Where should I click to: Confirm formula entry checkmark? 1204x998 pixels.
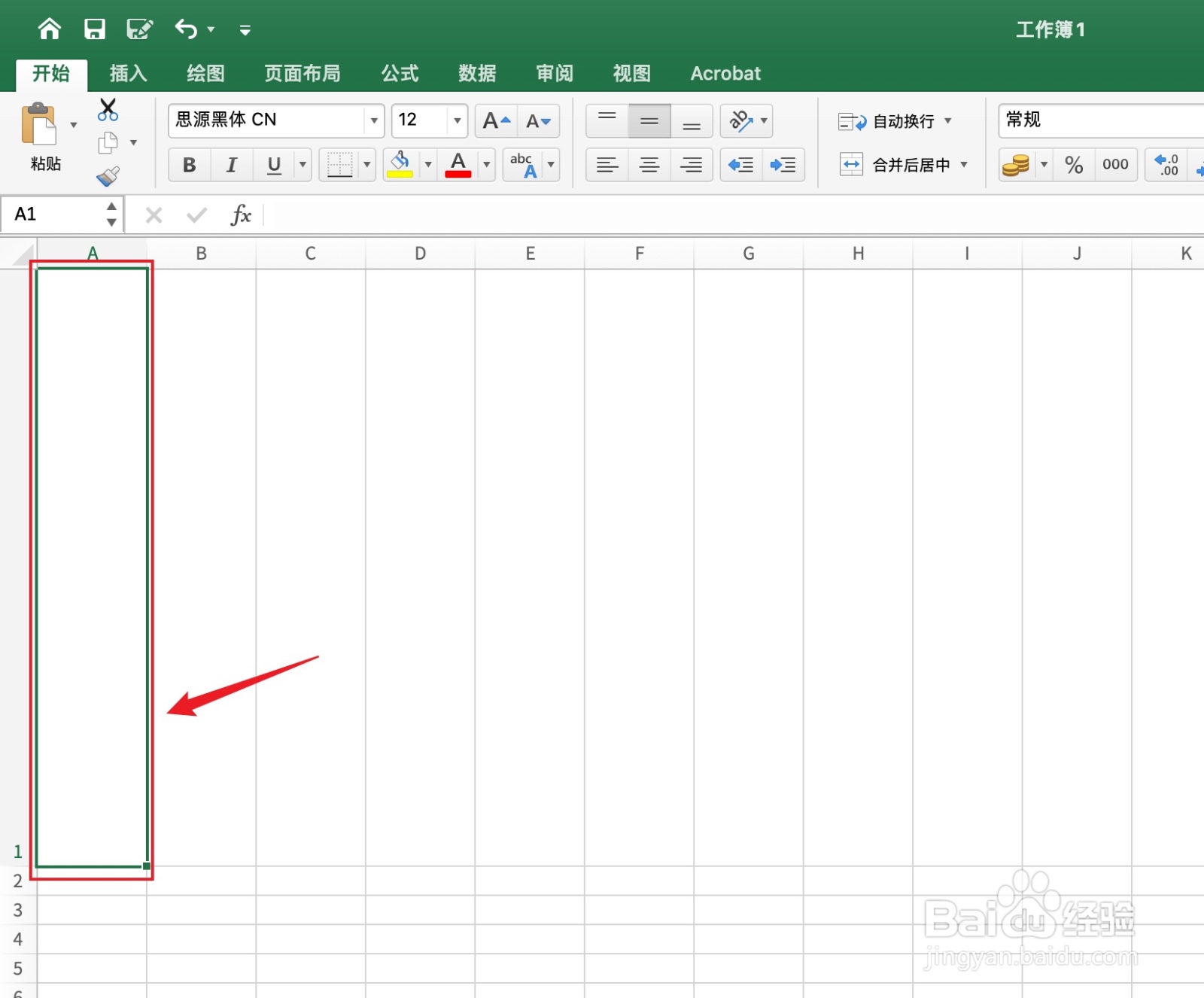click(197, 216)
